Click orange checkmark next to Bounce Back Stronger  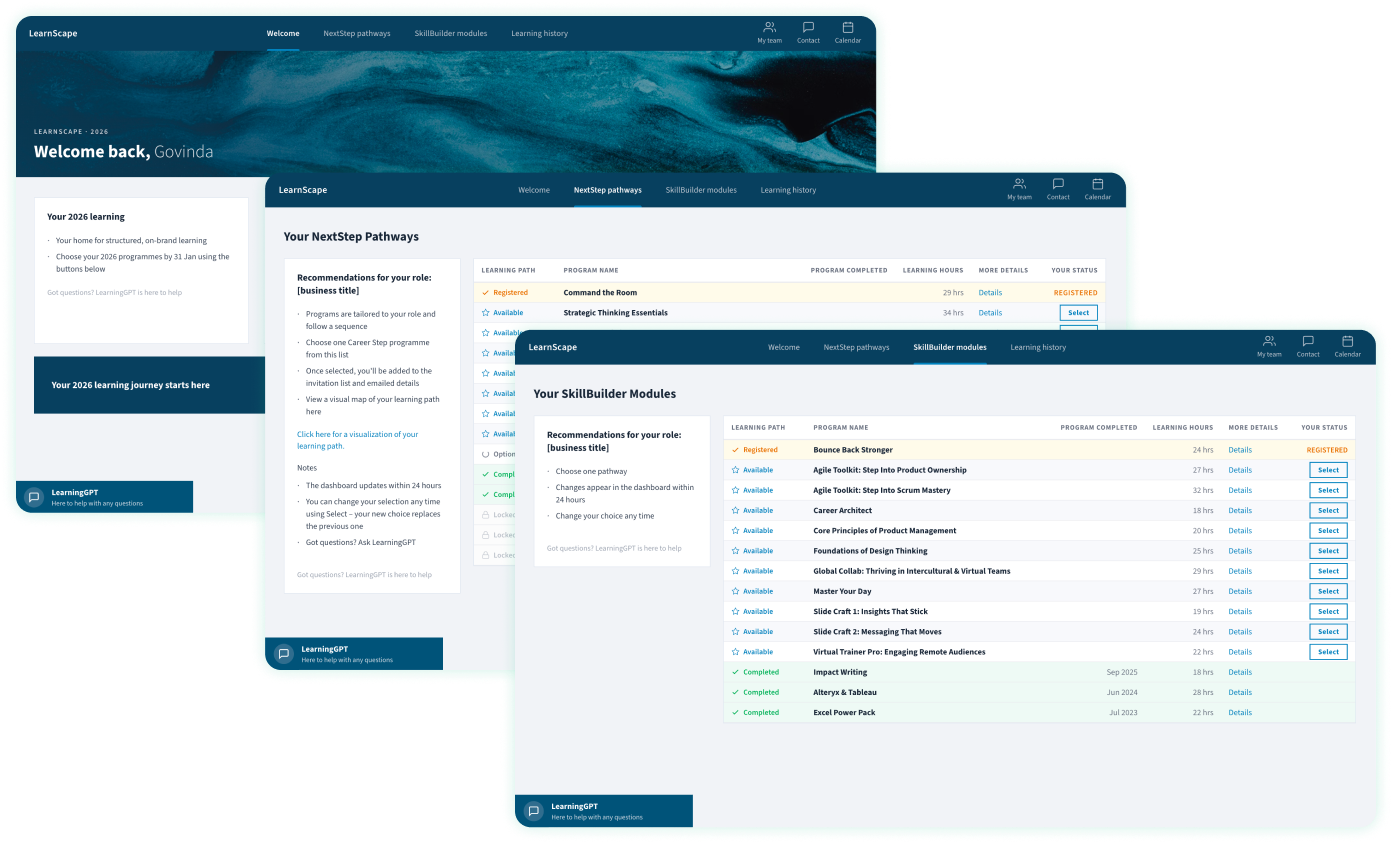[x=737, y=450]
